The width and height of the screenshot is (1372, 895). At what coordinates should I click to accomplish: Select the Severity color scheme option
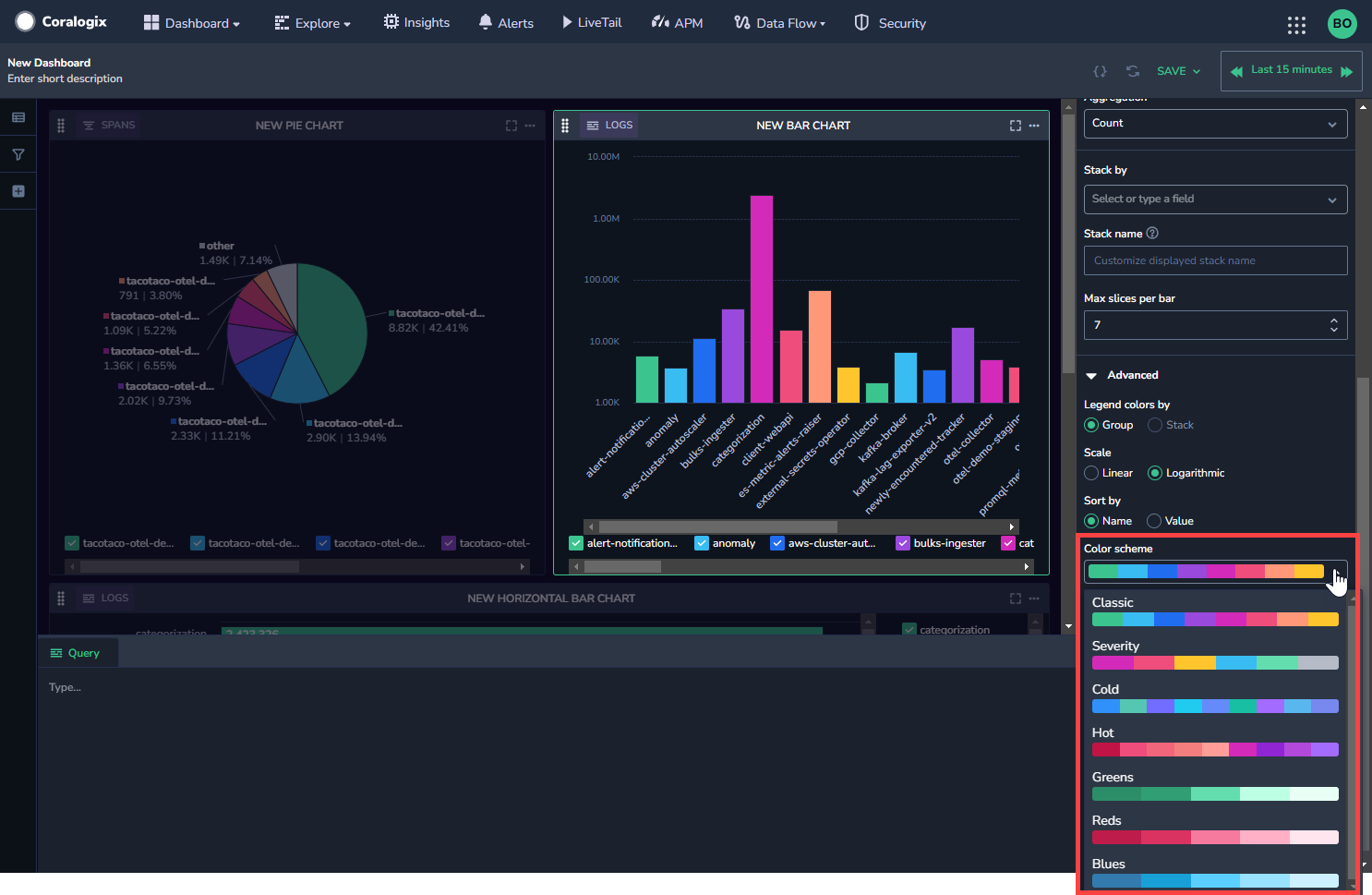pyautogui.click(x=1215, y=654)
